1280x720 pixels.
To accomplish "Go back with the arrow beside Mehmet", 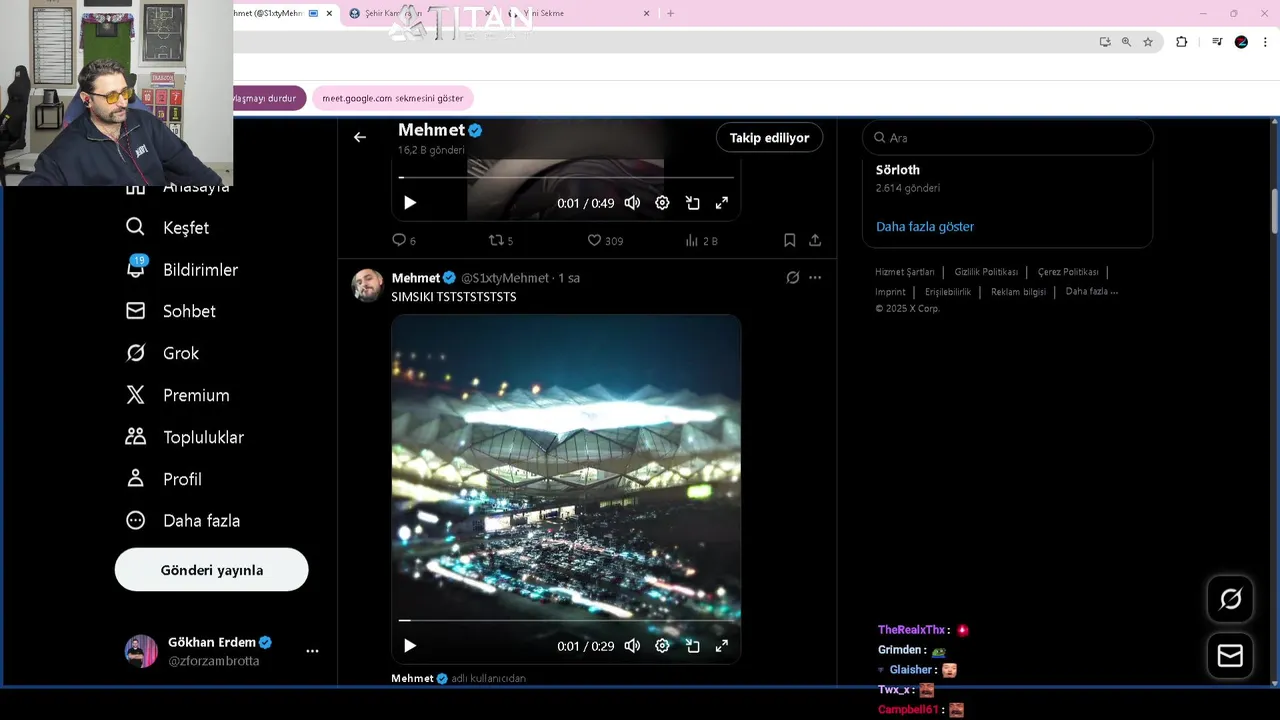I will (x=360, y=137).
